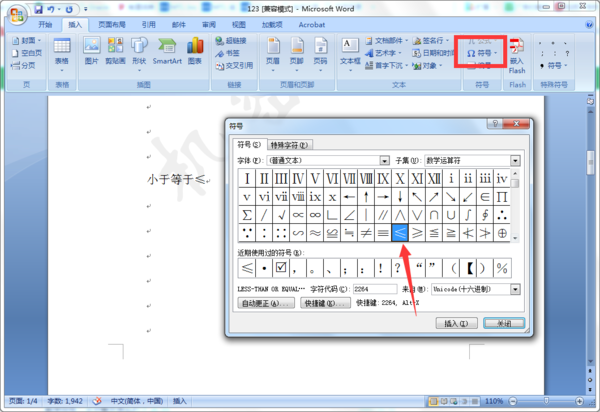Open the Header (页眉) dropdown
600x412 pixels.
[273, 54]
